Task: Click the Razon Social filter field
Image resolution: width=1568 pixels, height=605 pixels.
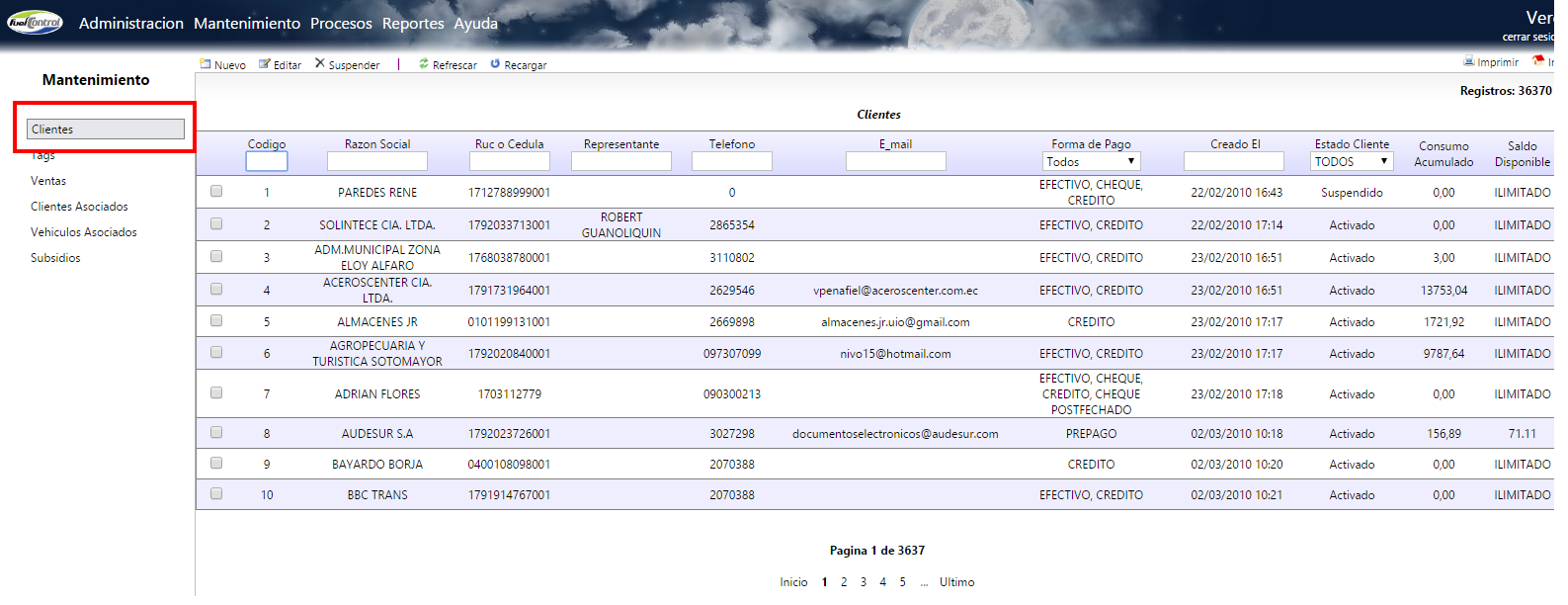Action: [376, 161]
